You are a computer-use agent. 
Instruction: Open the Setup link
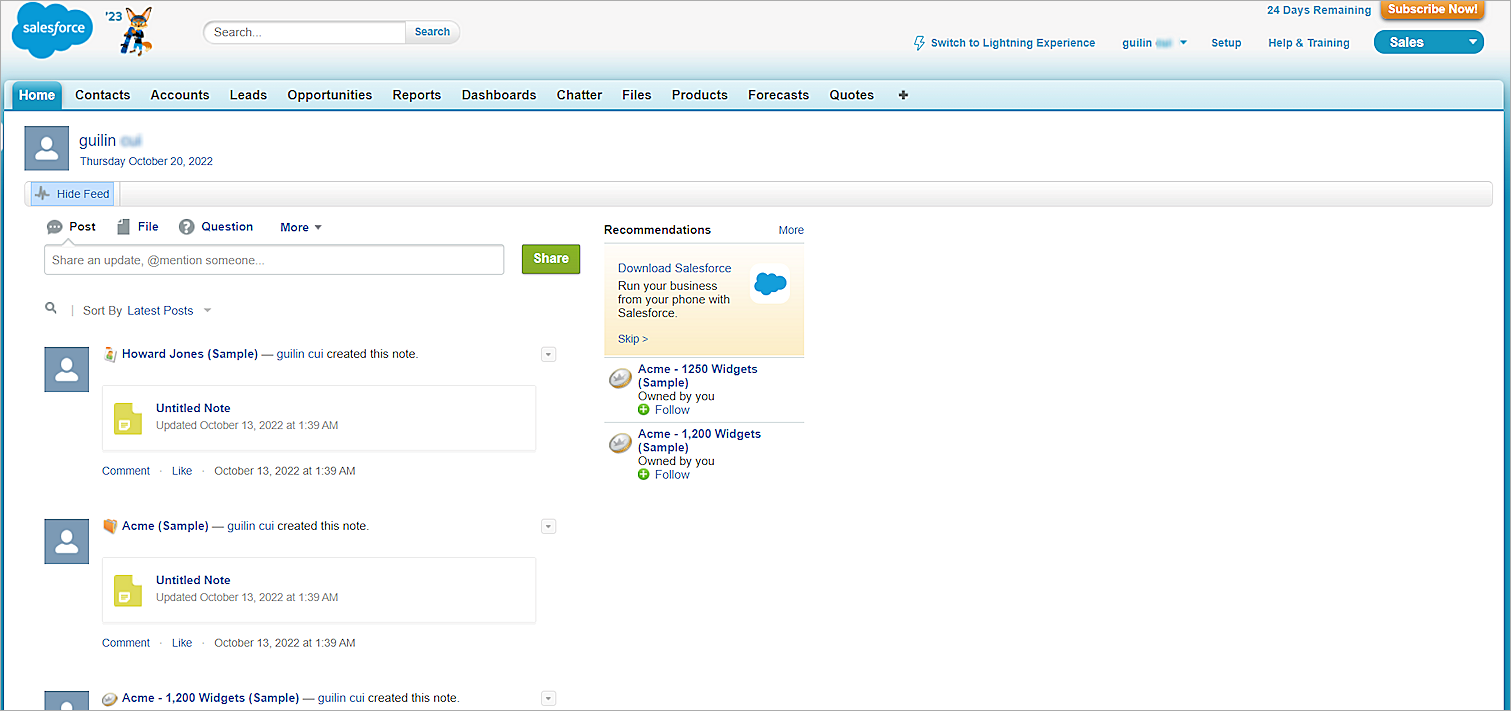[1226, 43]
